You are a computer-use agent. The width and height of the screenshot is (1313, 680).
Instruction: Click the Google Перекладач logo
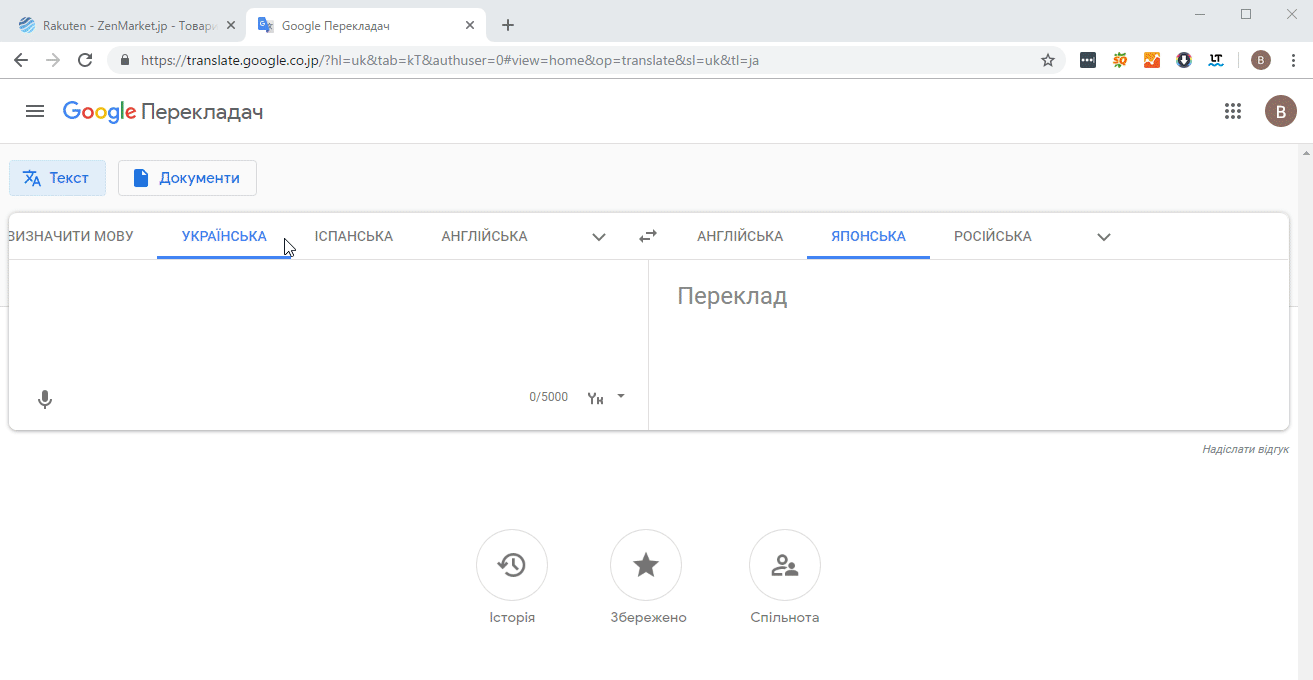(163, 111)
